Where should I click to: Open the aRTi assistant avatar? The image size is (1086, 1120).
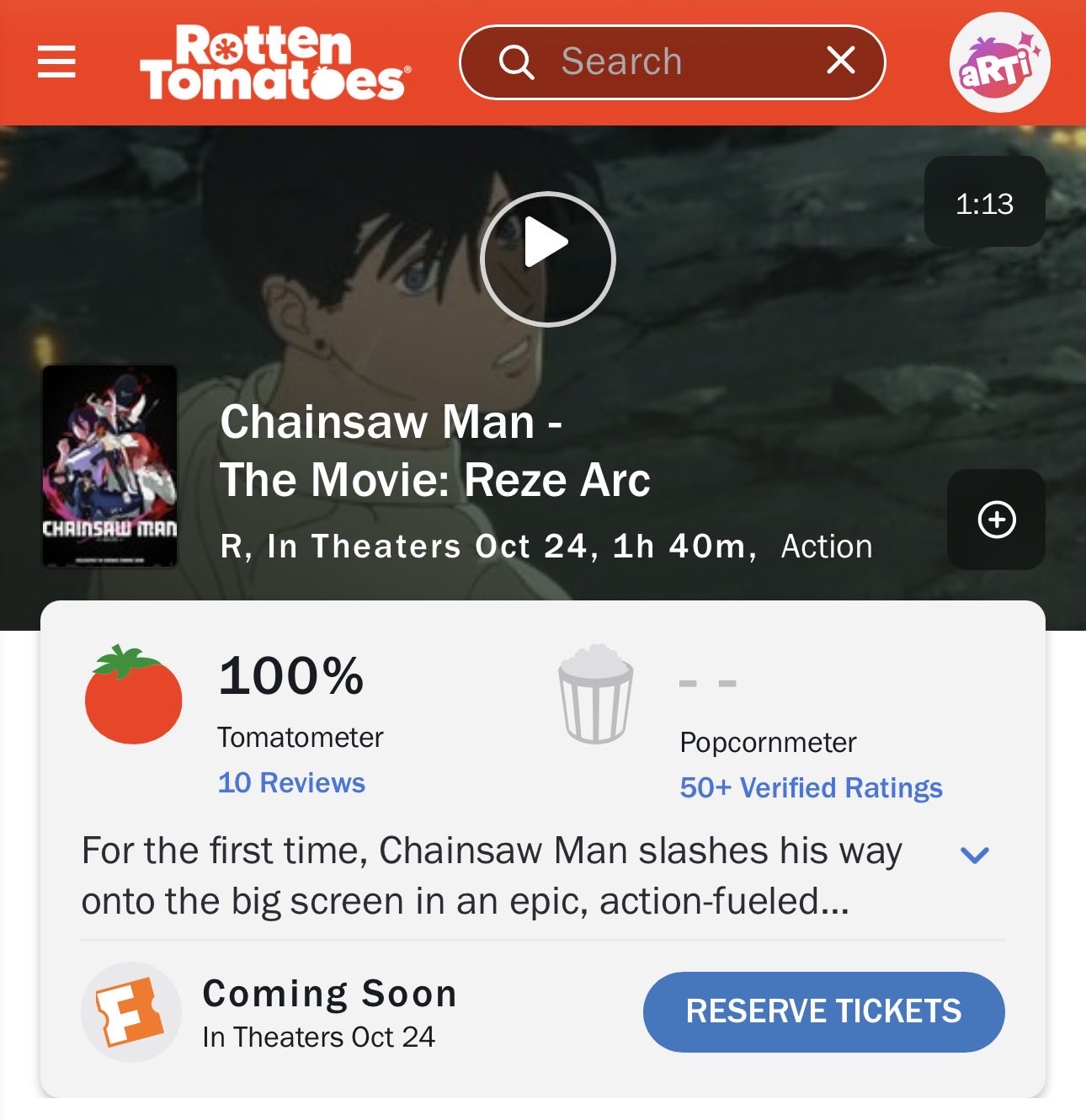click(x=999, y=62)
